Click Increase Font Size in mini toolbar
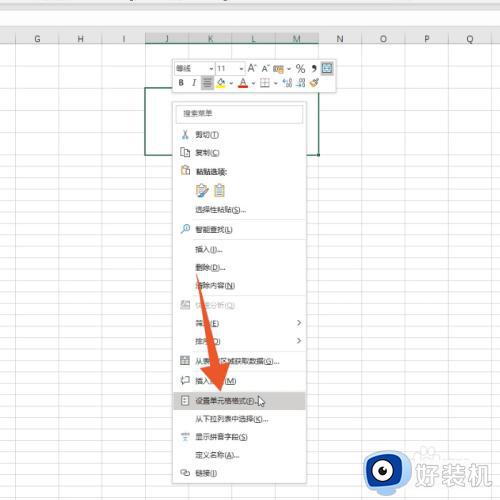Screen dimensions: 500x500 (x=252, y=69)
